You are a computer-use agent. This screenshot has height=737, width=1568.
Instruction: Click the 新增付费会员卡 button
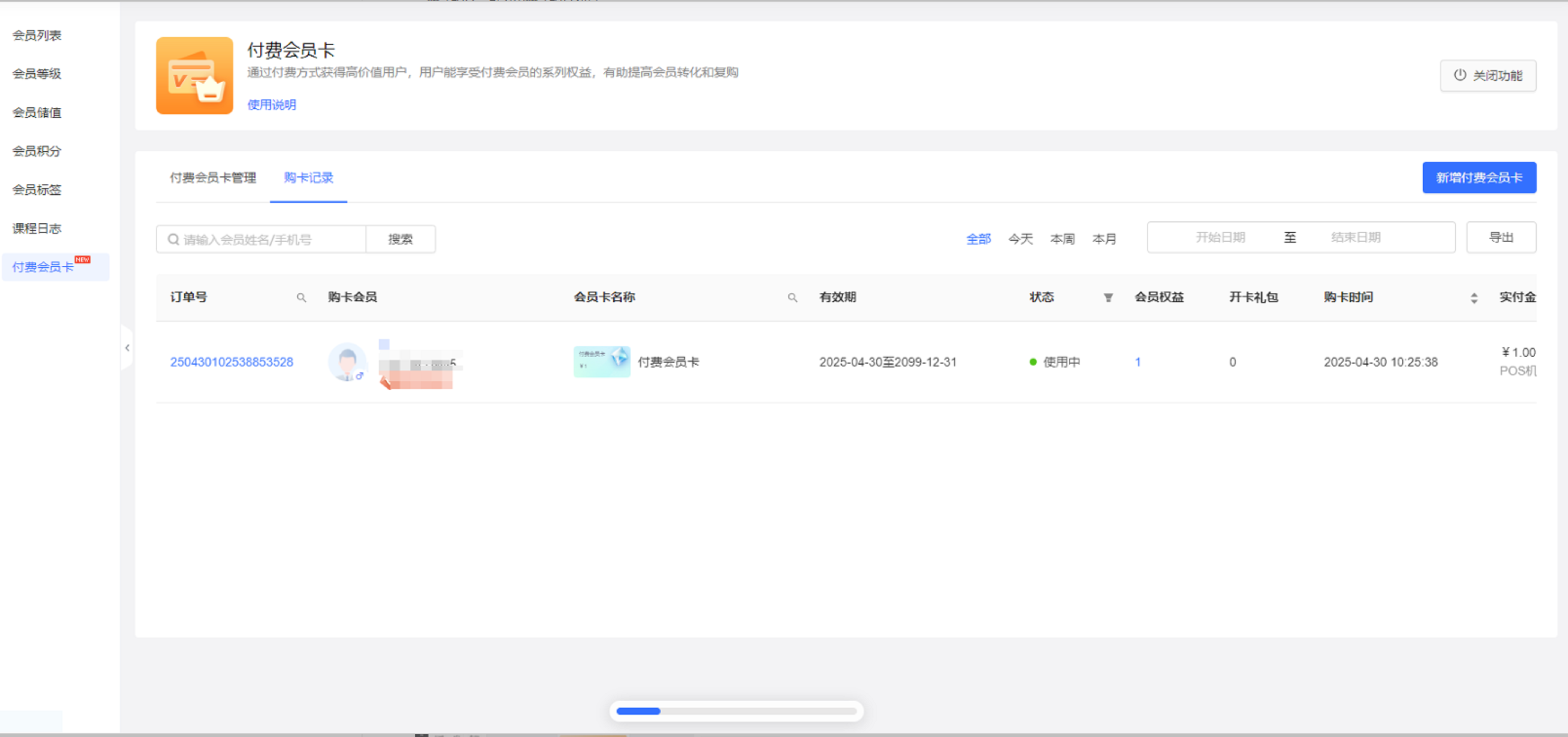pos(1479,178)
